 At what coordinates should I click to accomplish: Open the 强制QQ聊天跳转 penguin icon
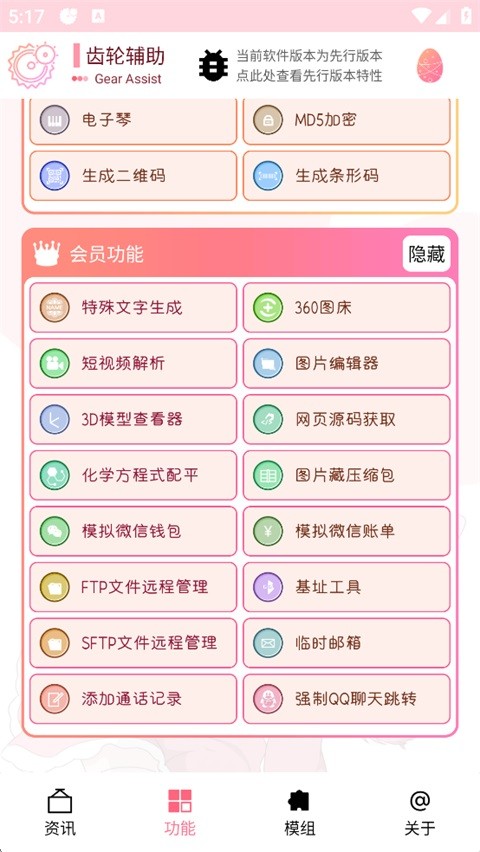(x=268, y=699)
